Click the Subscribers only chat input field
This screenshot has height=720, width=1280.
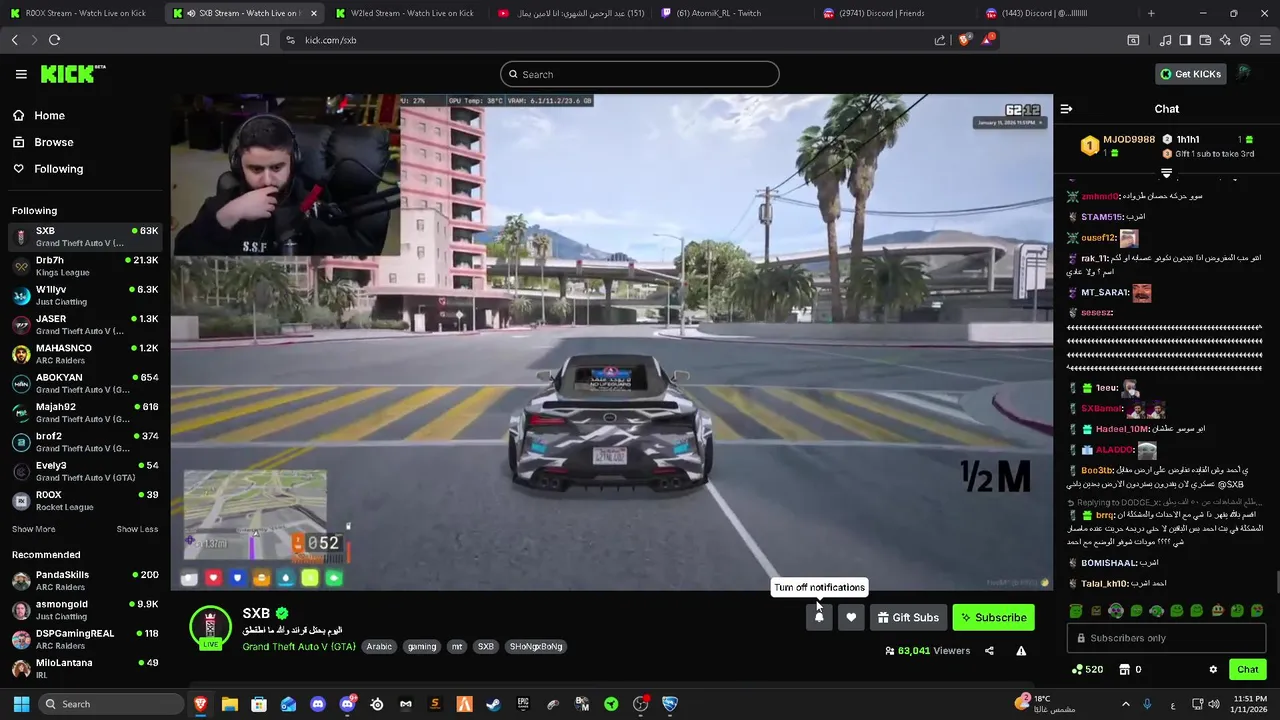[x=1166, y=638]
